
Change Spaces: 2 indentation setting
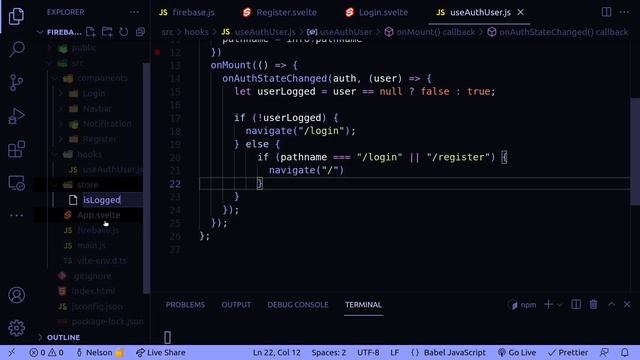click(x=329, y=352)
